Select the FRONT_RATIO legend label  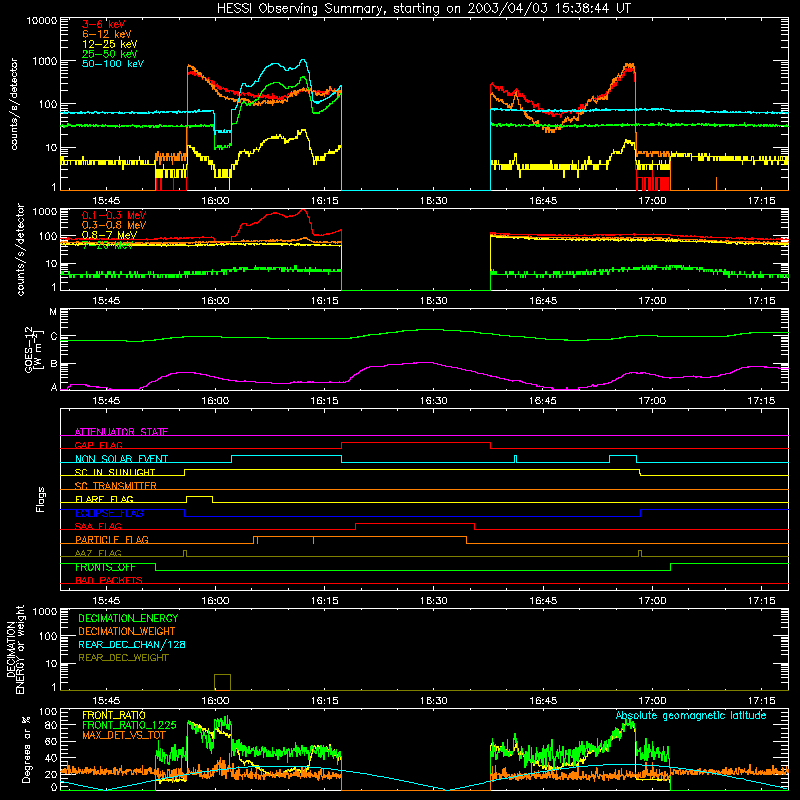tap(114, 715)
